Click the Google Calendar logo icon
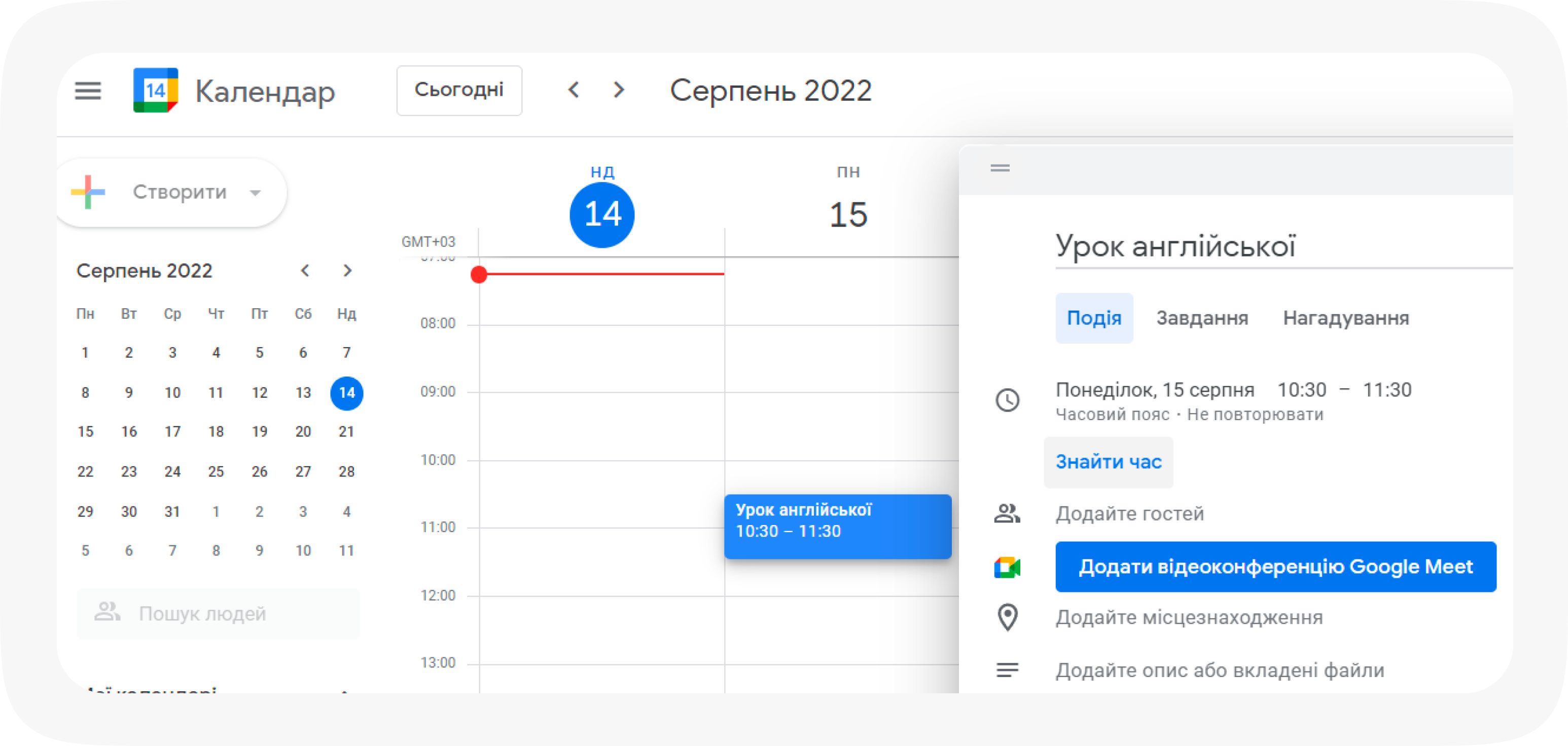1568x746 pixels. tap(156, 91)
